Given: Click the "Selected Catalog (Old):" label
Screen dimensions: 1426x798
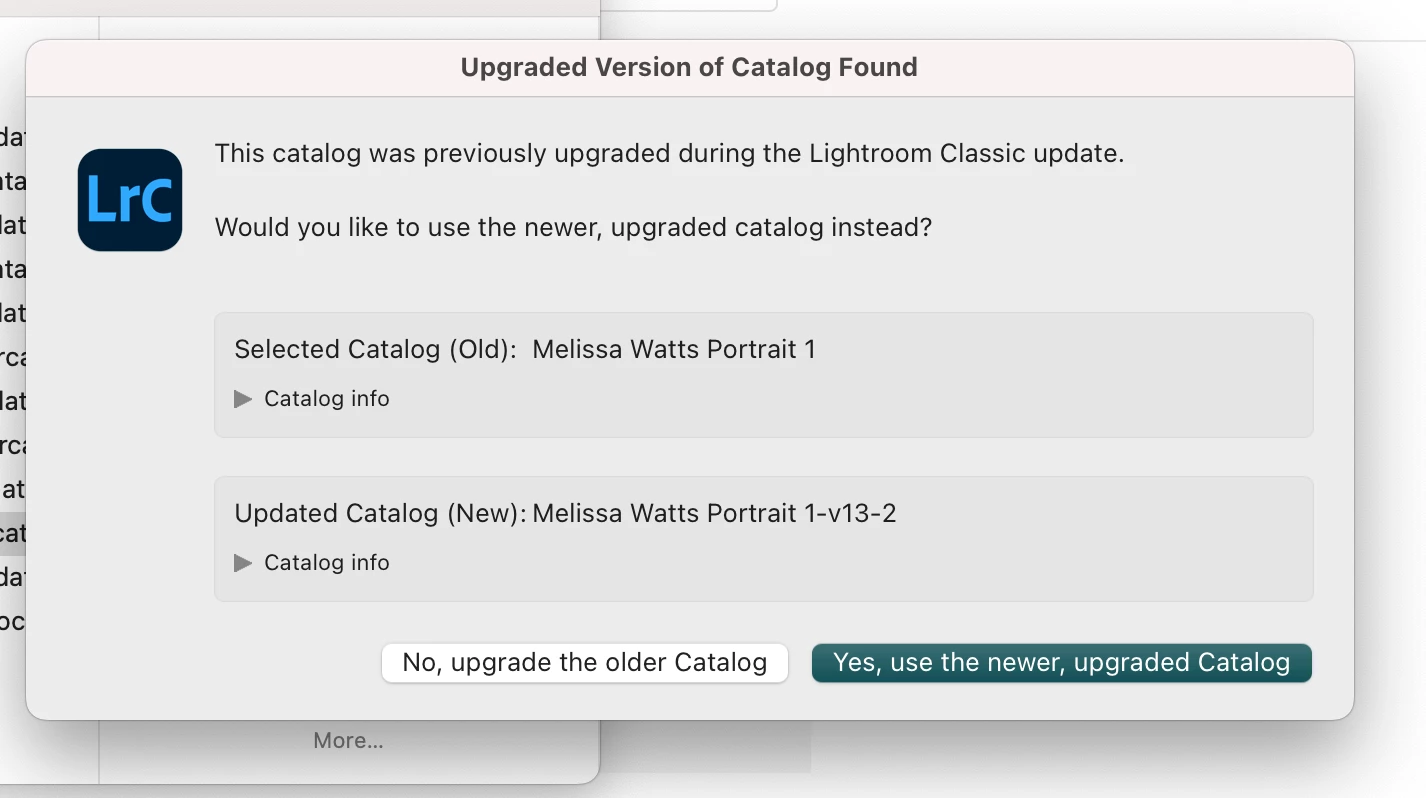Looking at the screenshot, I should pos(376,350).
